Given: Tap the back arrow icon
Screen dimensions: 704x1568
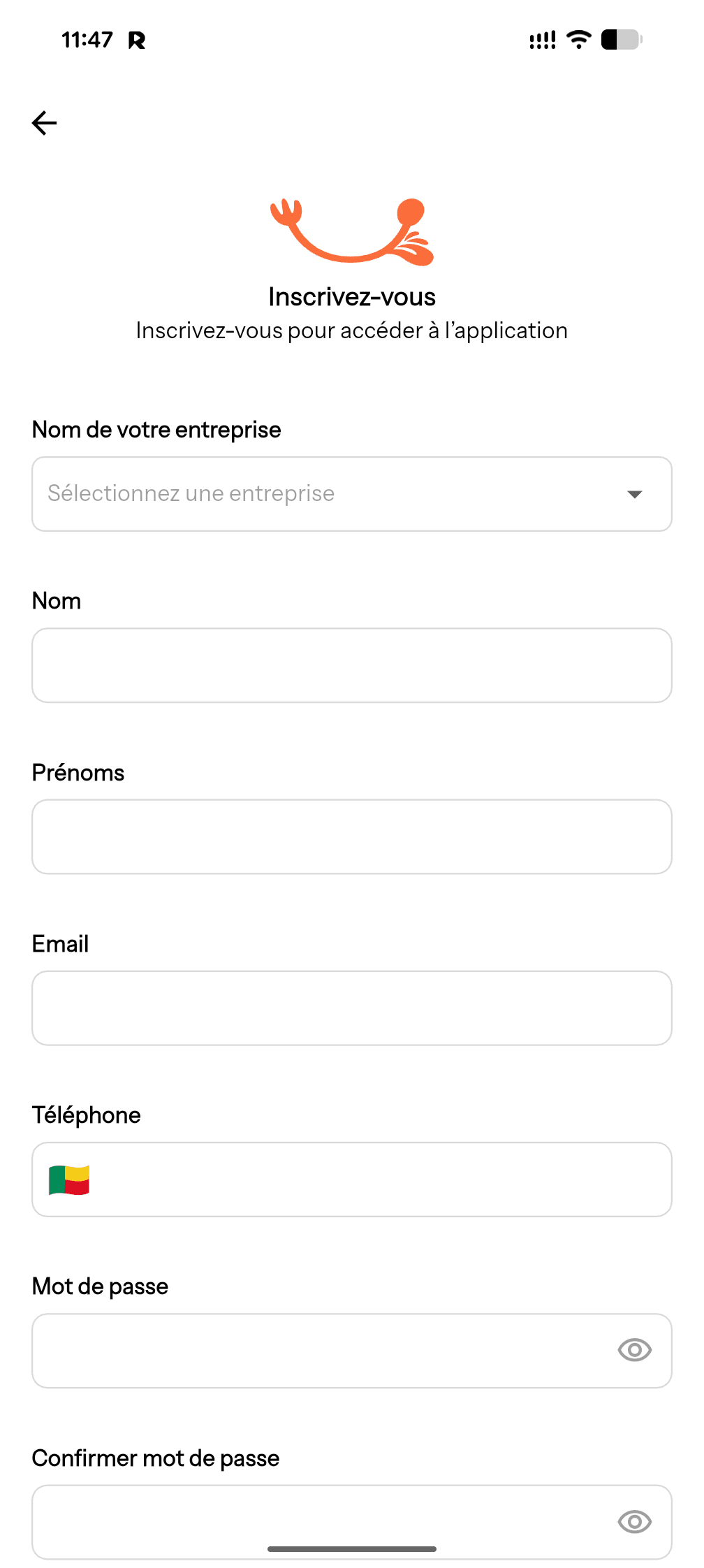Looking at the screenshot, I should [x=45, y=123].
